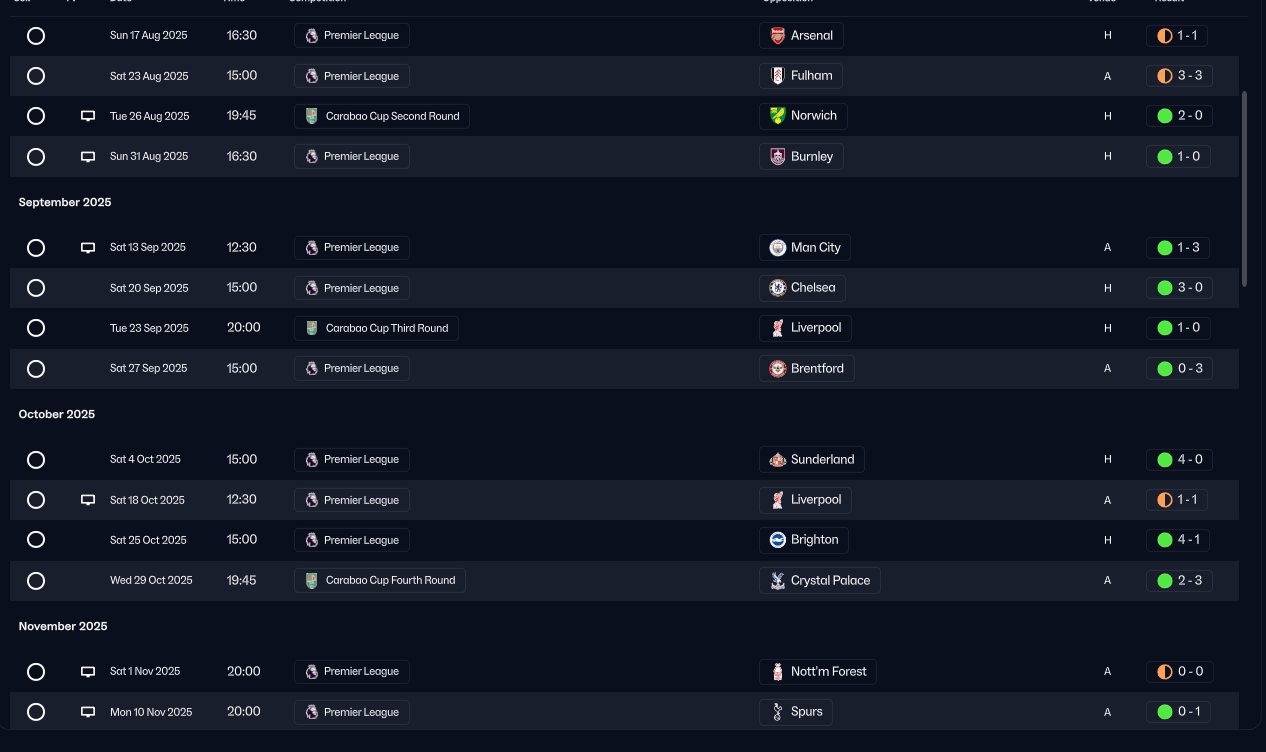Click the vertical scrollbar thumb on the right
1266x752 pixels.
point(1245,189)
